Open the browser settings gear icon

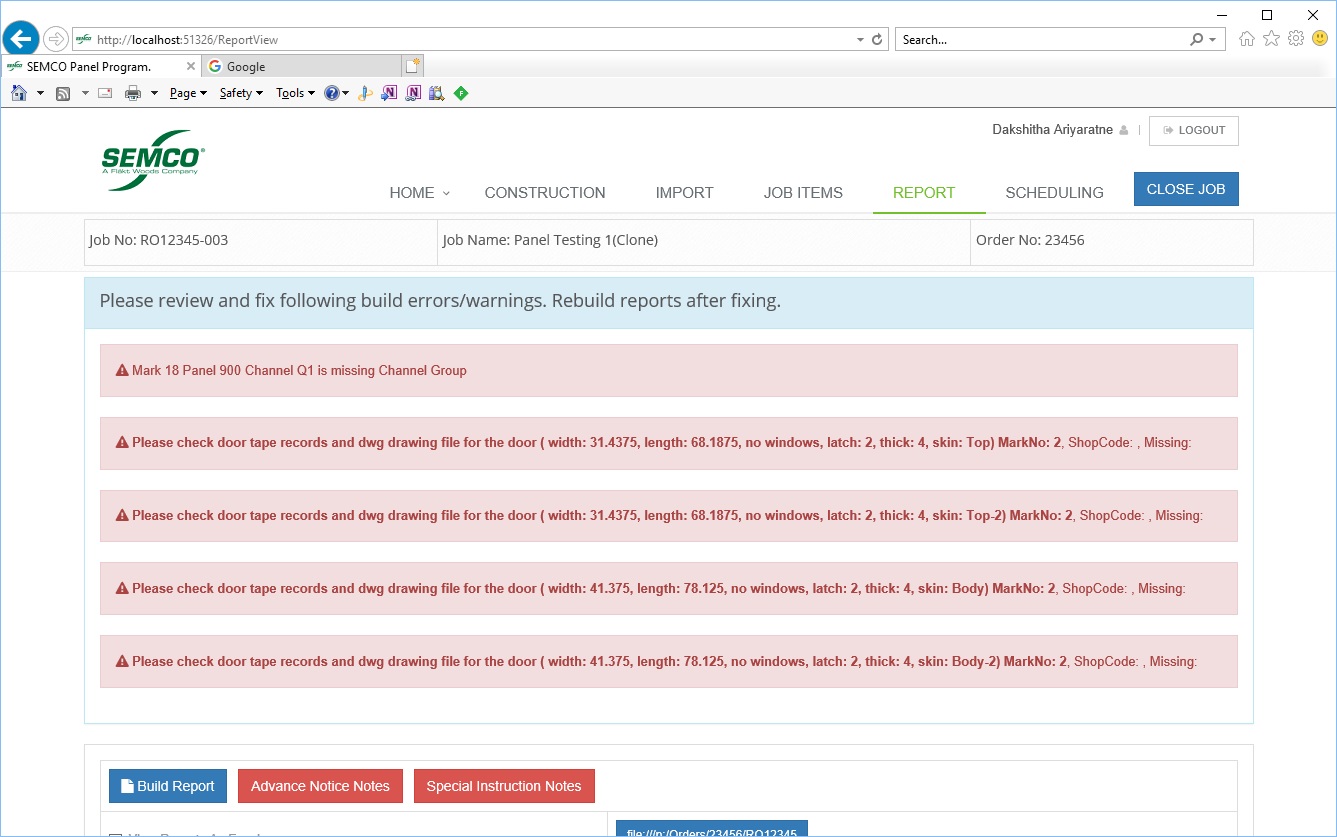1295,39
